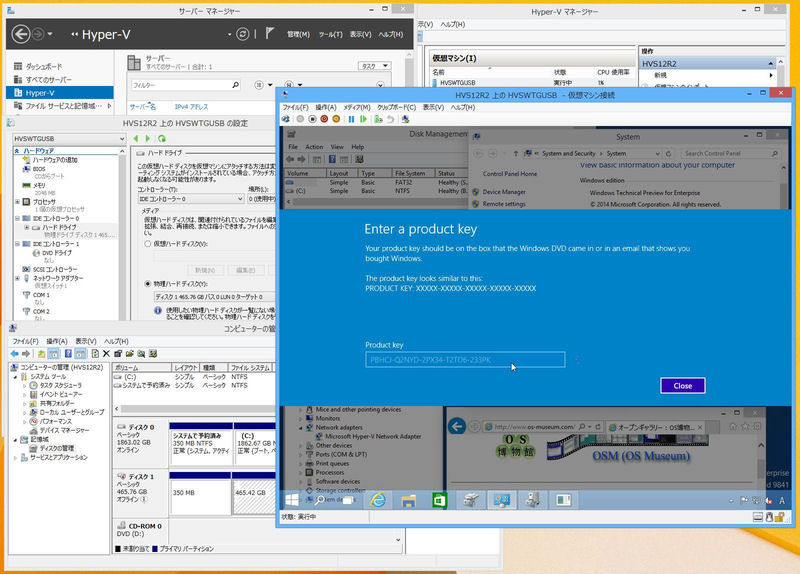Click the green back triangle in VM settings window
The width and height of the screenshot is (800, 574).
[x=136, y=138]
